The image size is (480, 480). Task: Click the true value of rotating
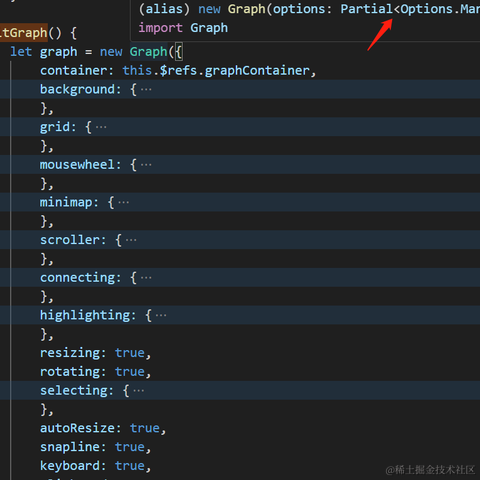[130, 372]
